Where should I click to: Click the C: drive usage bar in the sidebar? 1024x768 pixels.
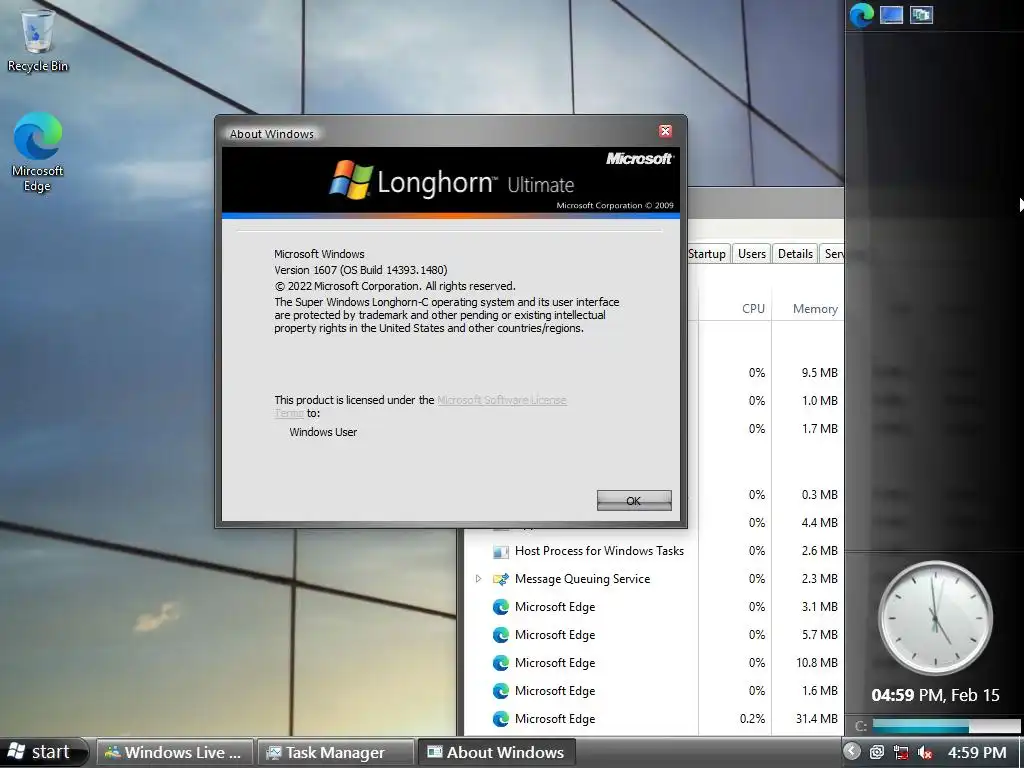click(946, 726)
